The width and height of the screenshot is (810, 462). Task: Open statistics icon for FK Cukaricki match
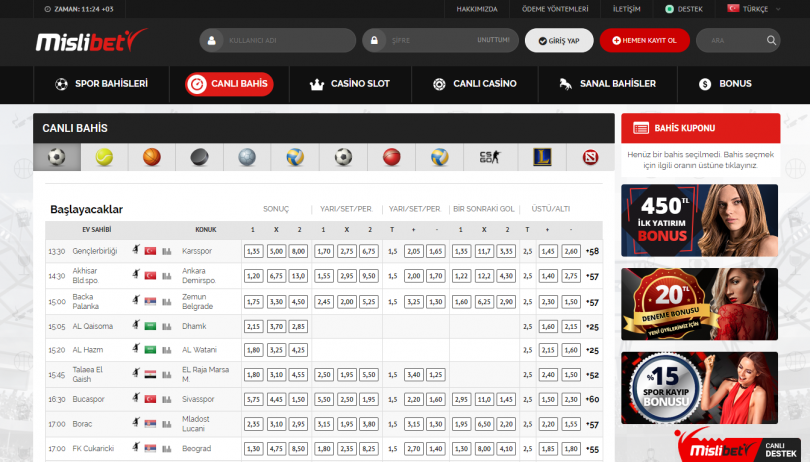coord(166,449)
